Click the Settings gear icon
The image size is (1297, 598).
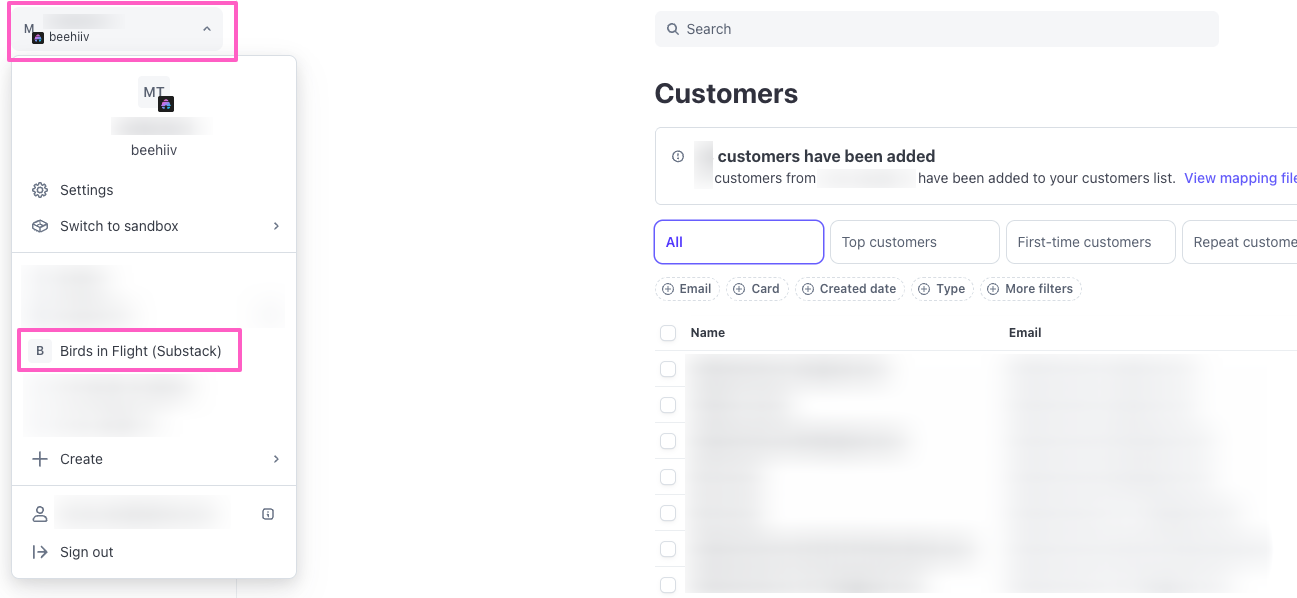[x=40, y=190]
